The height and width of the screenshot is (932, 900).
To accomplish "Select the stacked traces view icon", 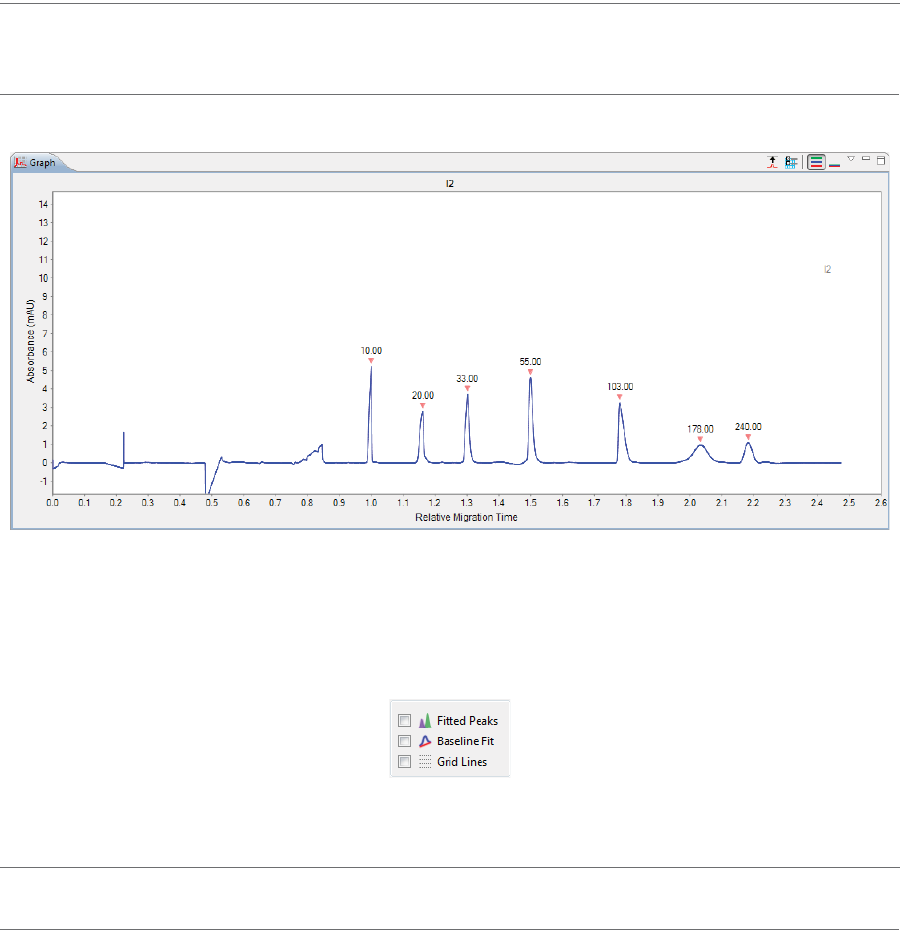I will click(x=816, y=162).
